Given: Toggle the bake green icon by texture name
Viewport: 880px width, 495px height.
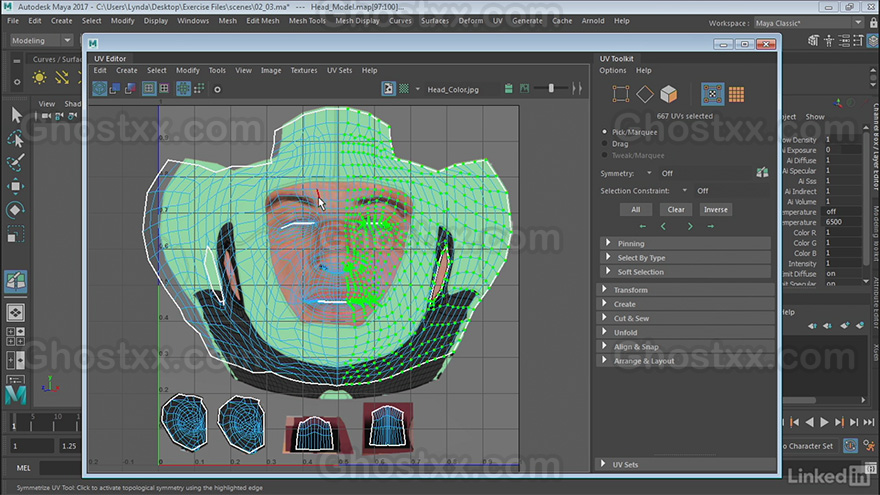Looking at the screenshot, I should click(x=508, y=89).
